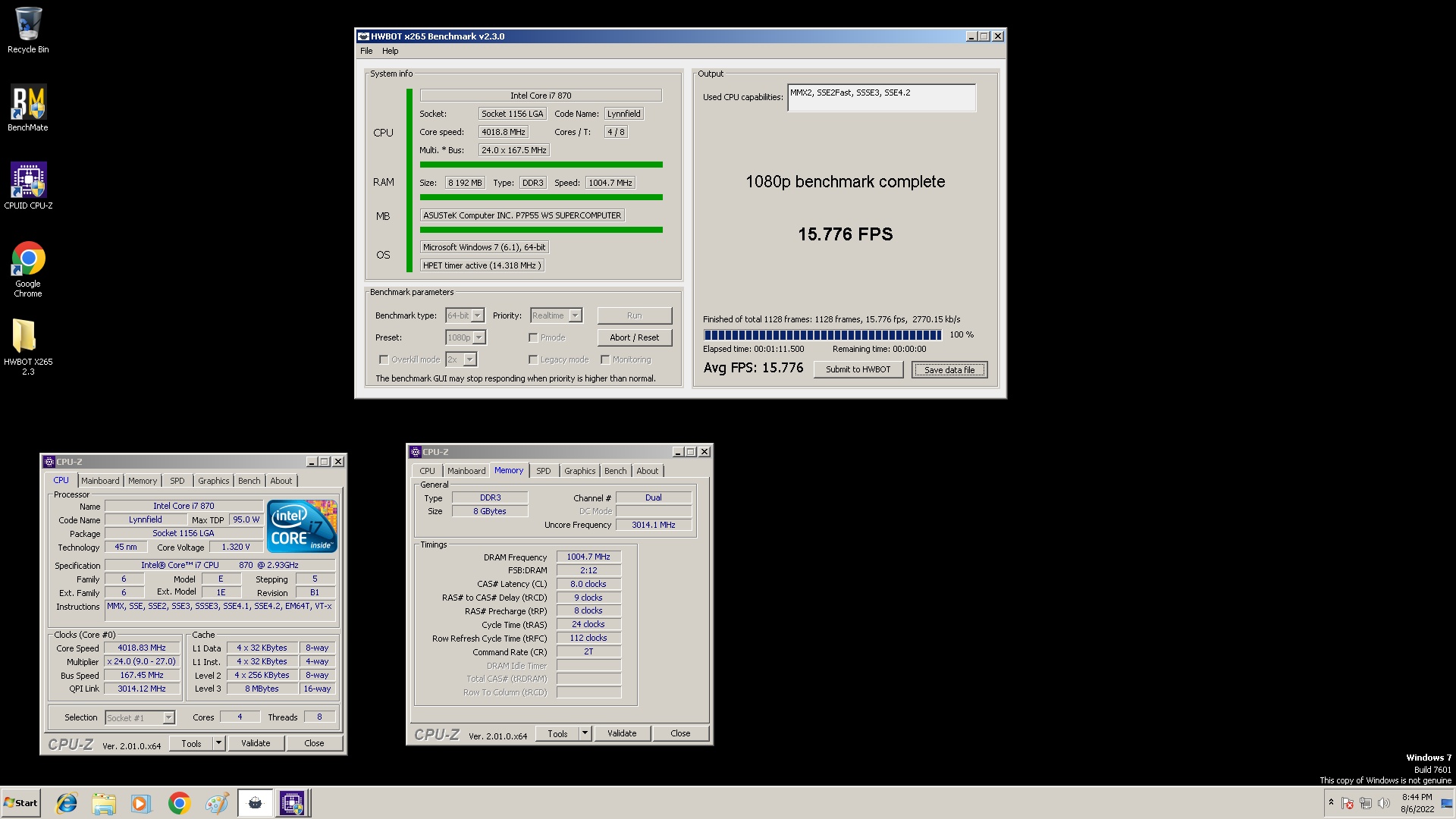
Task: Open About tab in left CPU-Z window
Action: click(281, 481)
